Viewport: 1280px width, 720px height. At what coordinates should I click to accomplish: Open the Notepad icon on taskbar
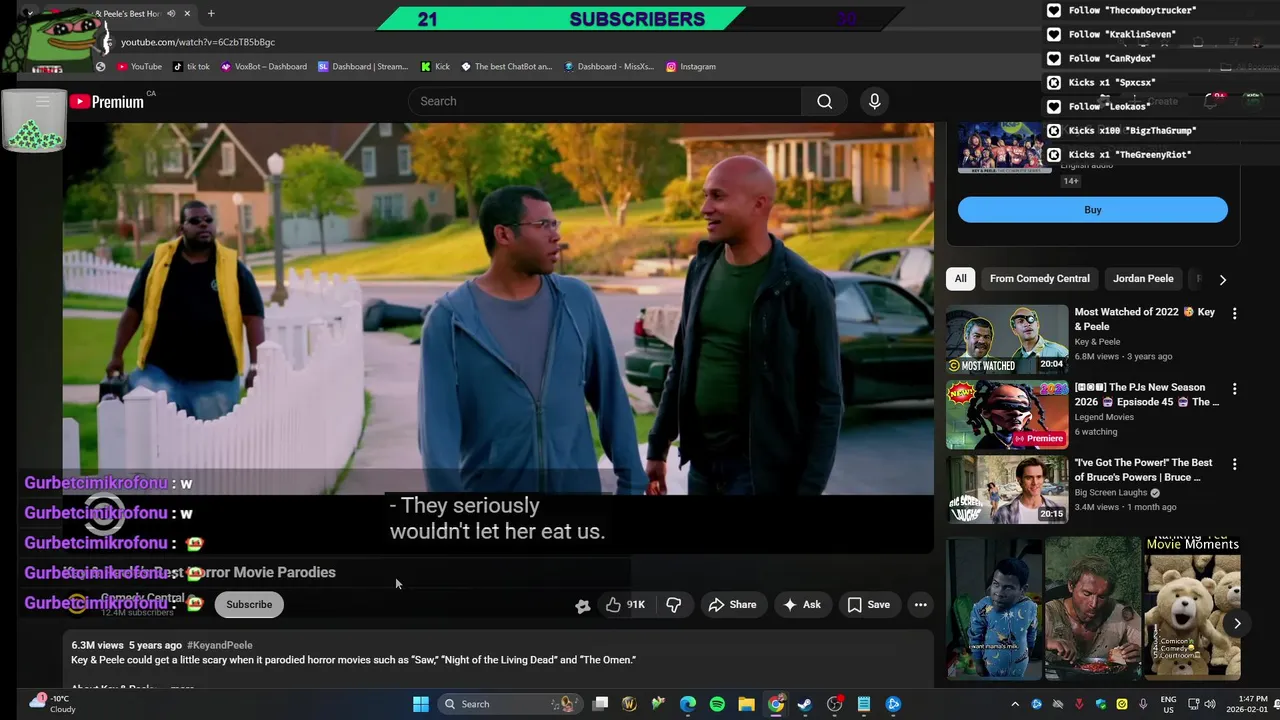tap(864, 704)
